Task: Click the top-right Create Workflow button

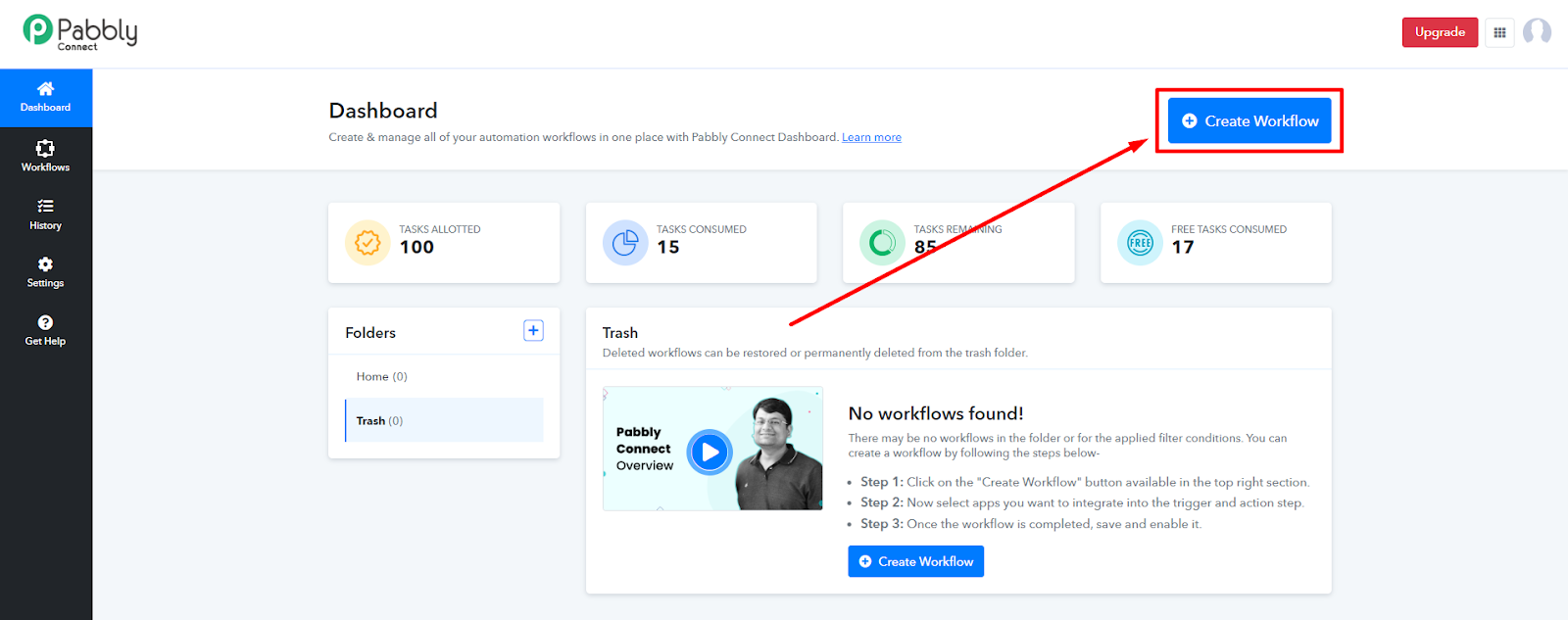Action: (x=1249, y=120)
